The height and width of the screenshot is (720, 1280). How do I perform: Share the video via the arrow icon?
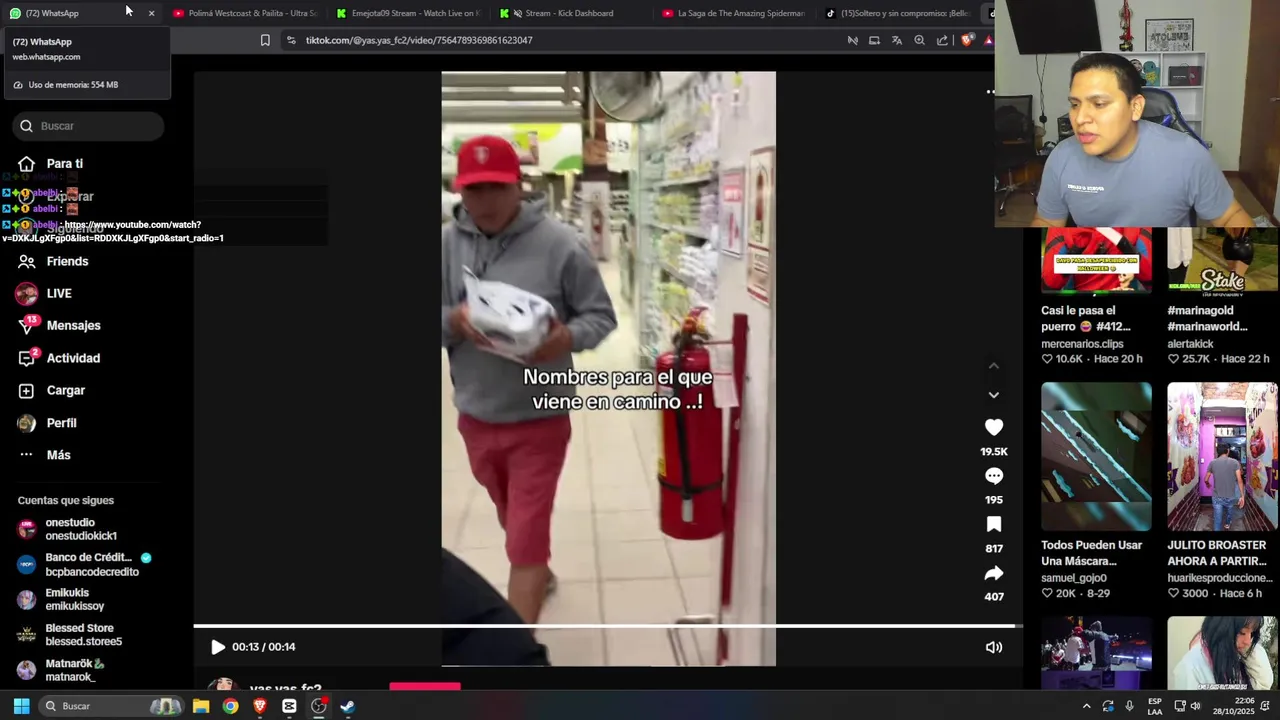993,573
